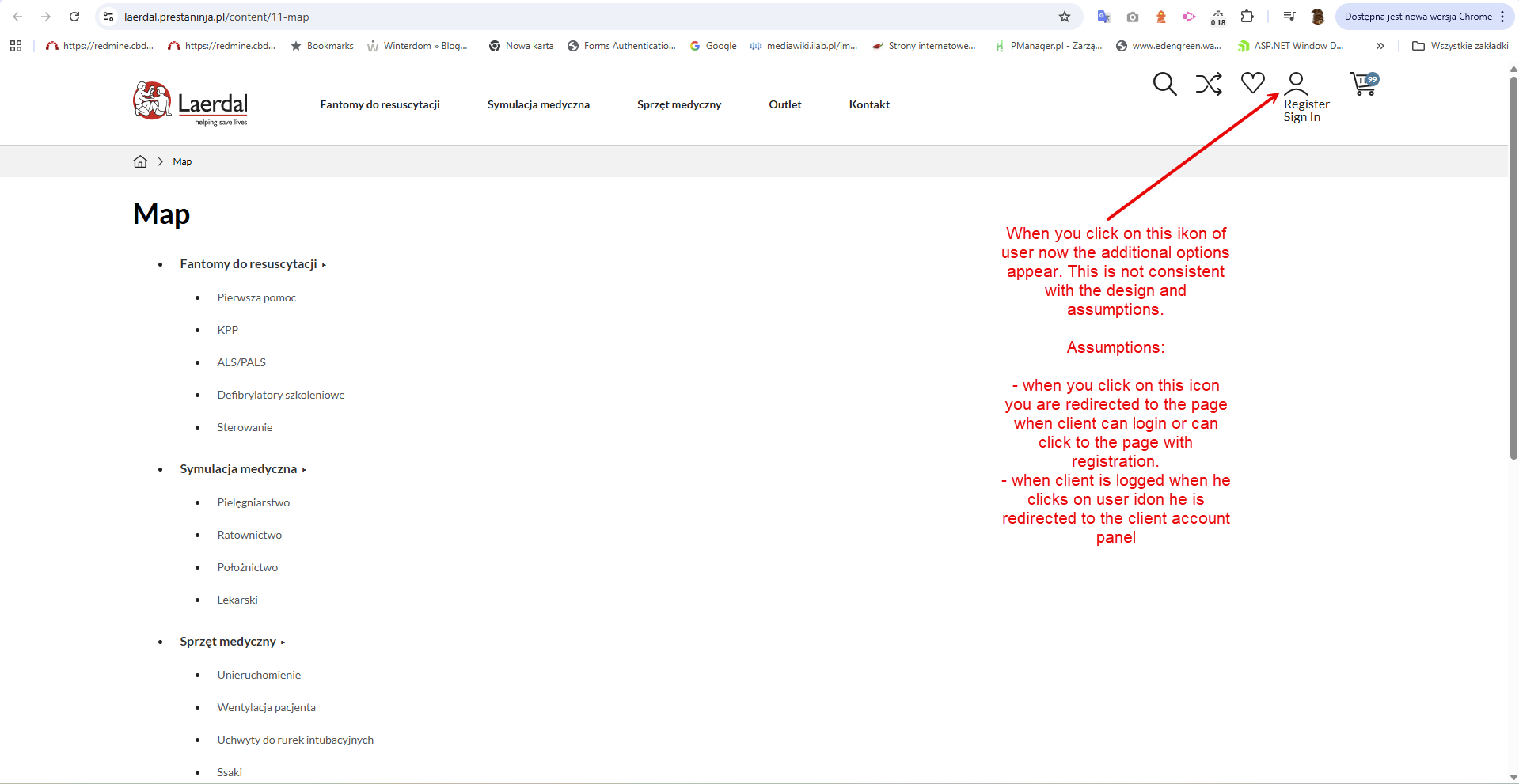The width and height of the screenshot is (1519, 784).
Task: Click the Laerdal logo
Action: 191,104
